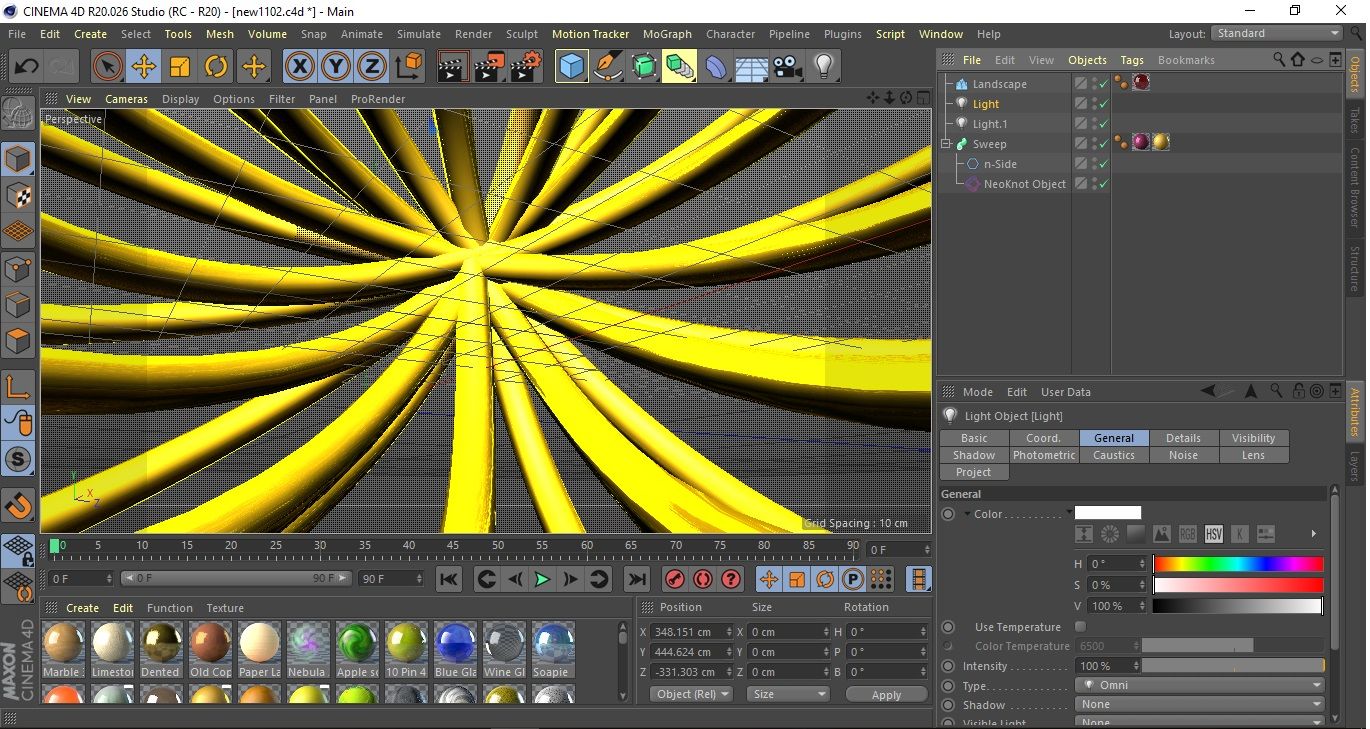Click the Apply coordinates button
Image resolution: width=1370 pixels, height=729 pixels.
click(x=886, y=695)
